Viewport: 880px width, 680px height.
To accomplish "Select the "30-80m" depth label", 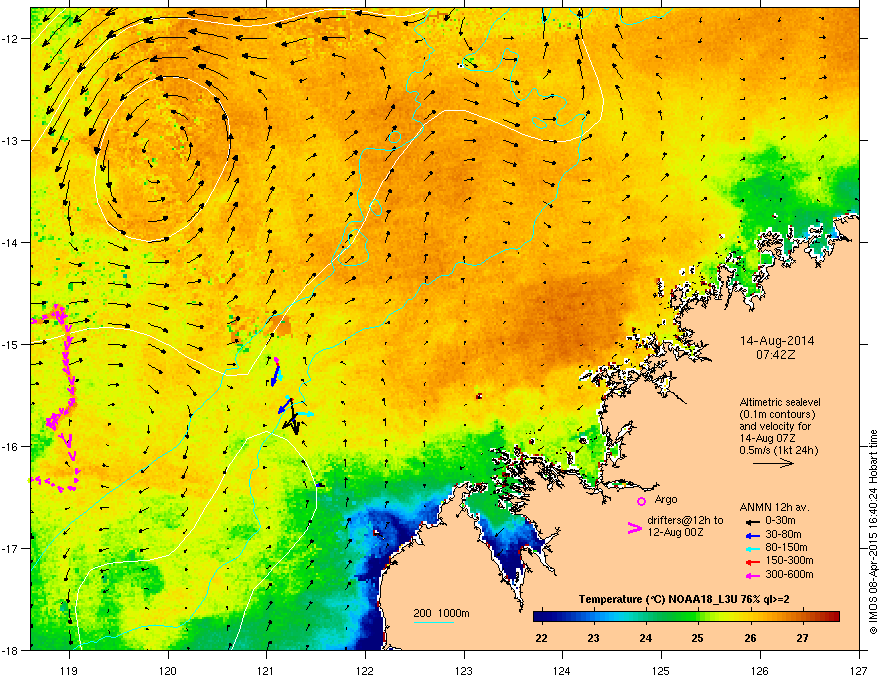I will [x=783, y=534].
